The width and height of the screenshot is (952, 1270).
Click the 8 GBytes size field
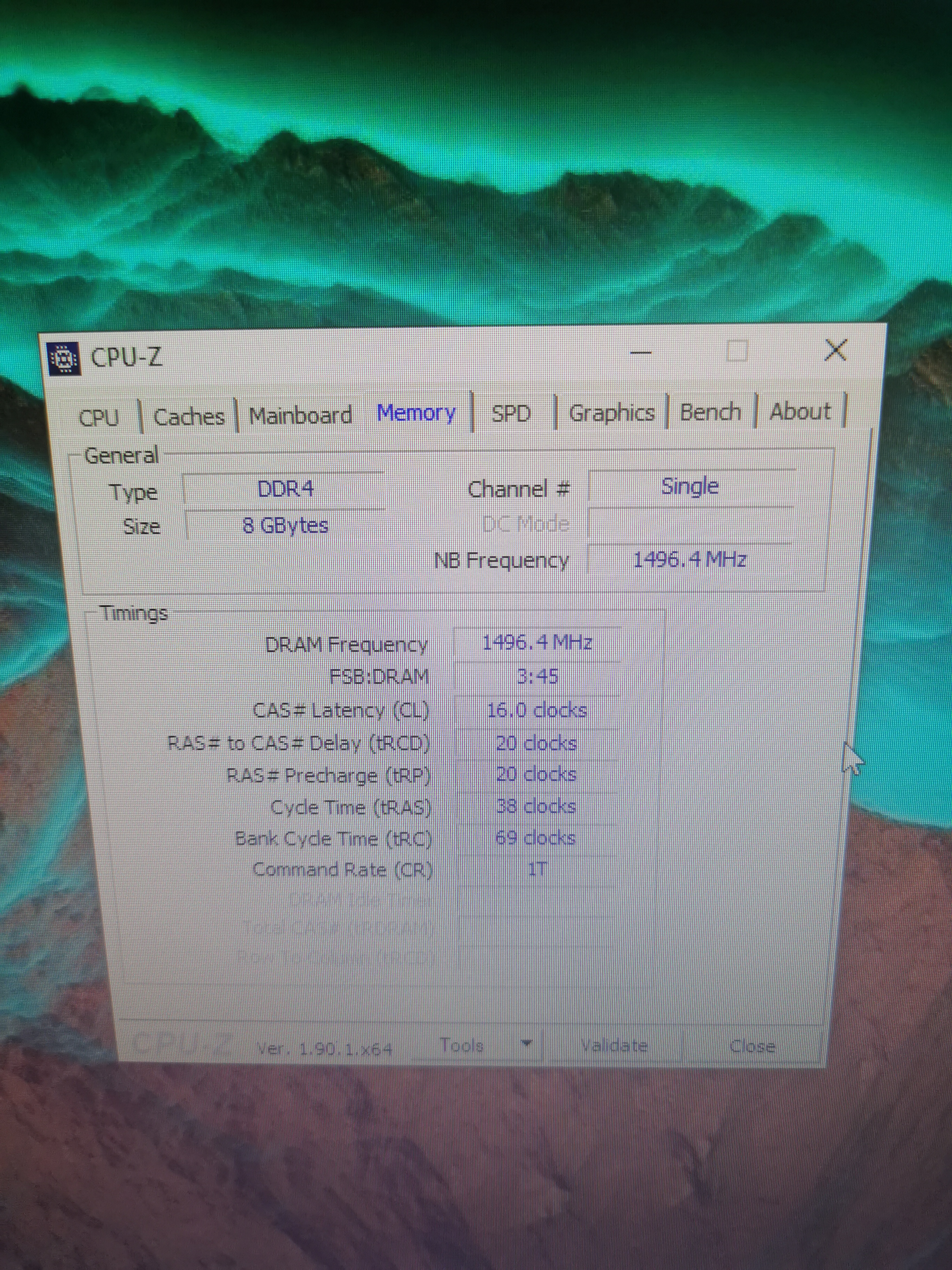285,525
